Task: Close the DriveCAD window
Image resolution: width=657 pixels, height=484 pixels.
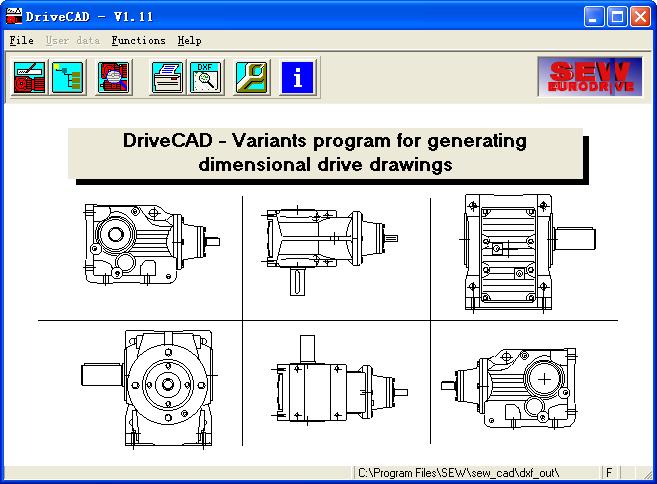Action: point(641,17)
